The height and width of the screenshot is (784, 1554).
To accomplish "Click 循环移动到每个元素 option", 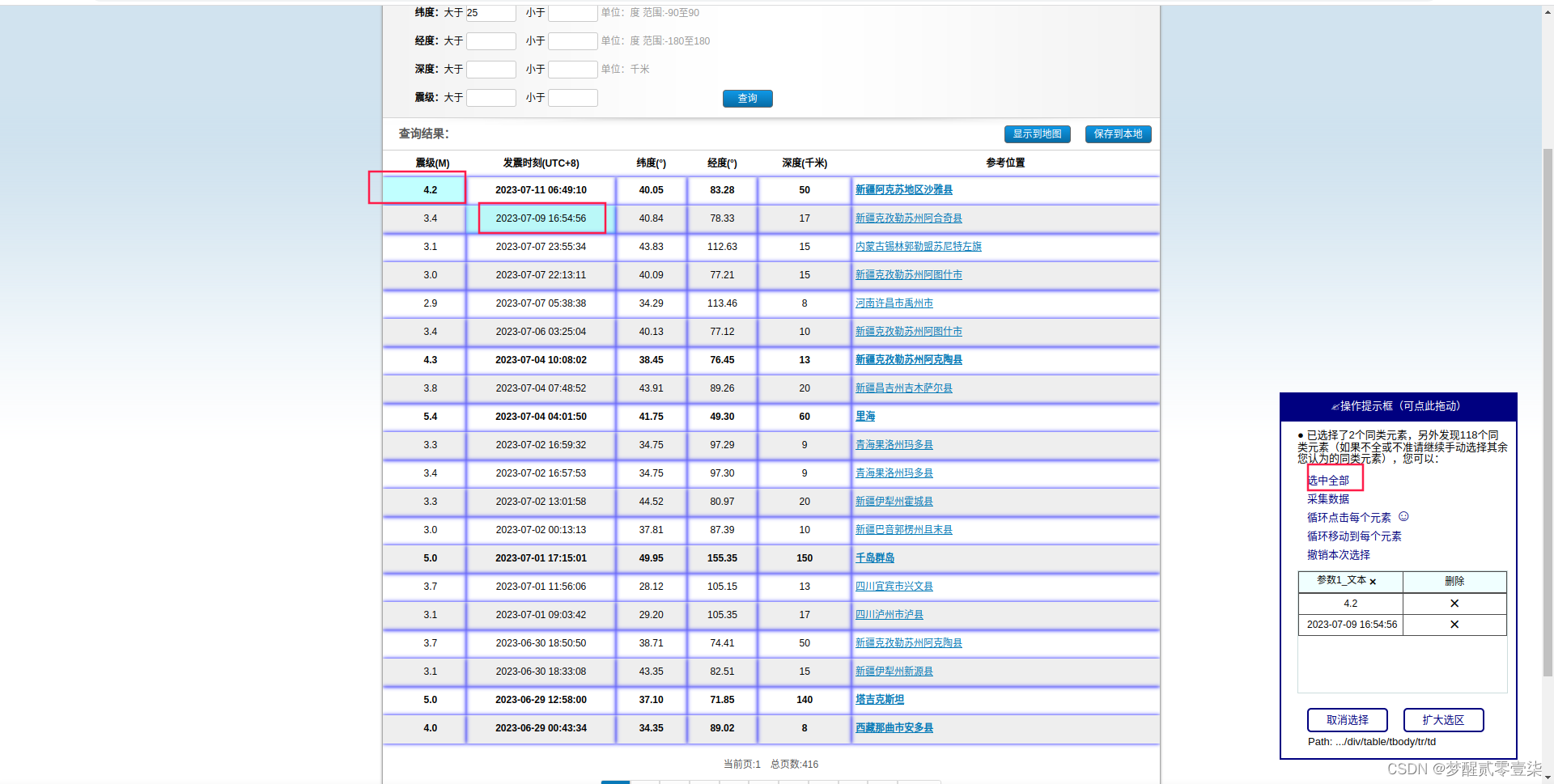I will [1354, 536].
